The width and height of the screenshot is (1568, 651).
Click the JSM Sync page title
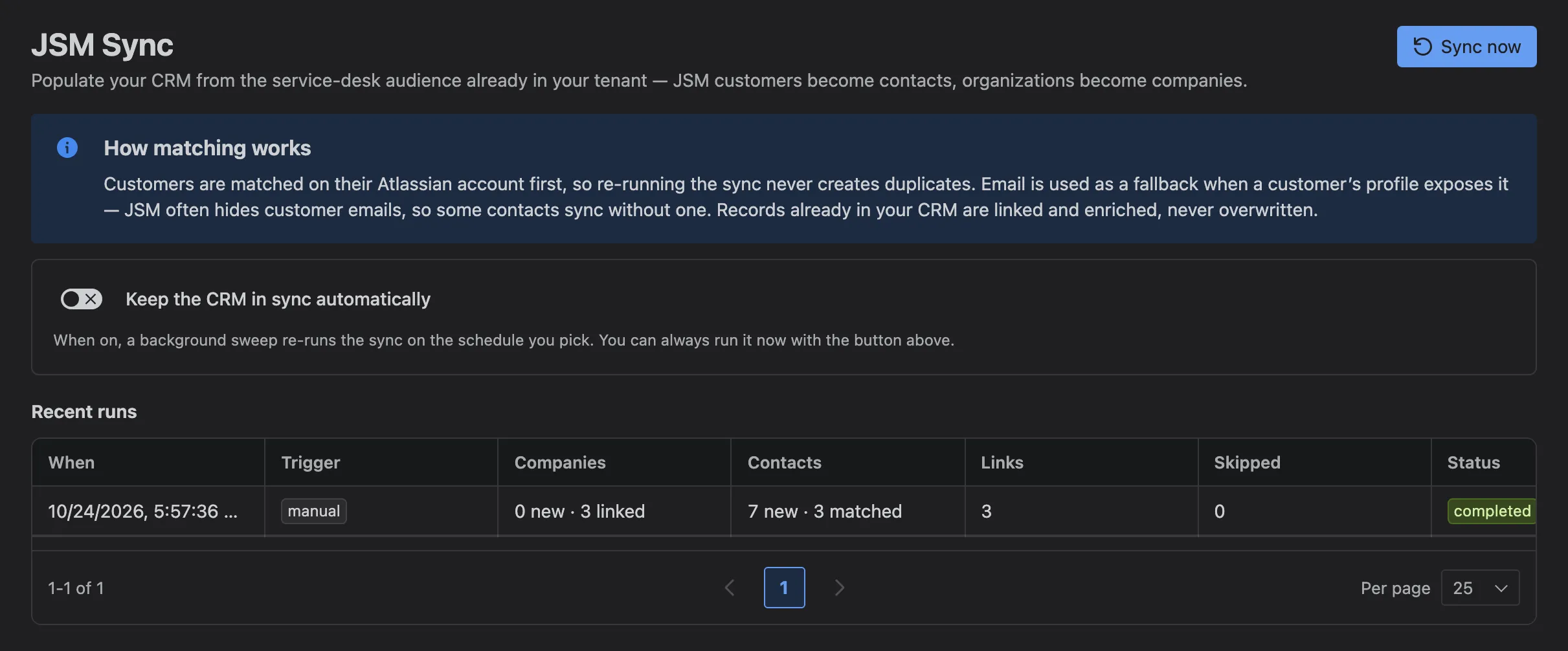click(102, 45)
